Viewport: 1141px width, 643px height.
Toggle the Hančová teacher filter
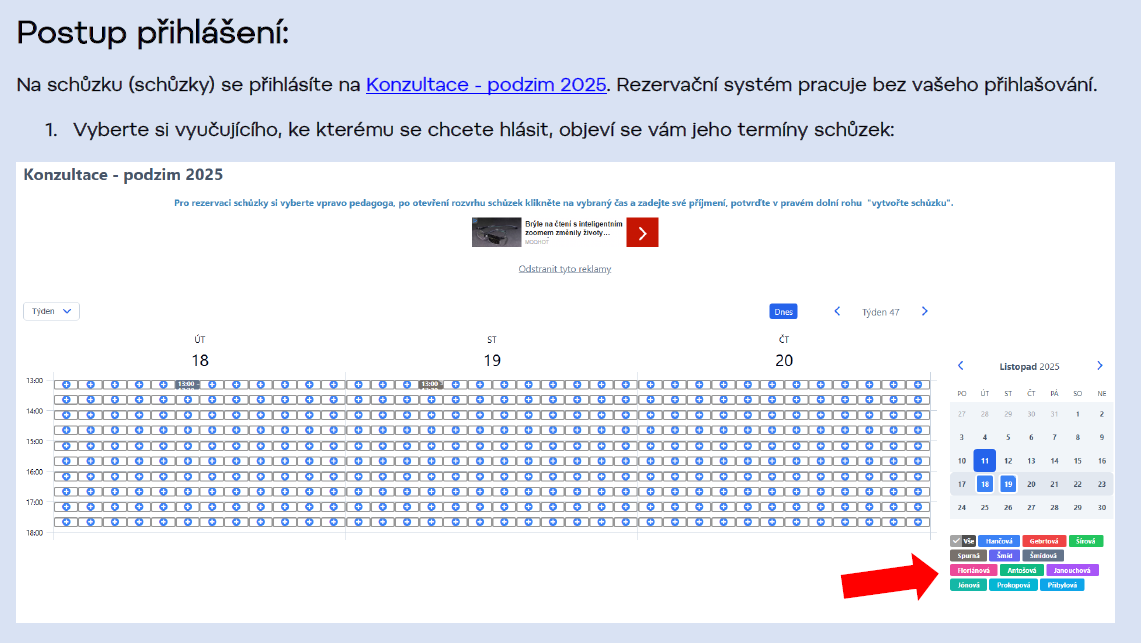point(999,541)
